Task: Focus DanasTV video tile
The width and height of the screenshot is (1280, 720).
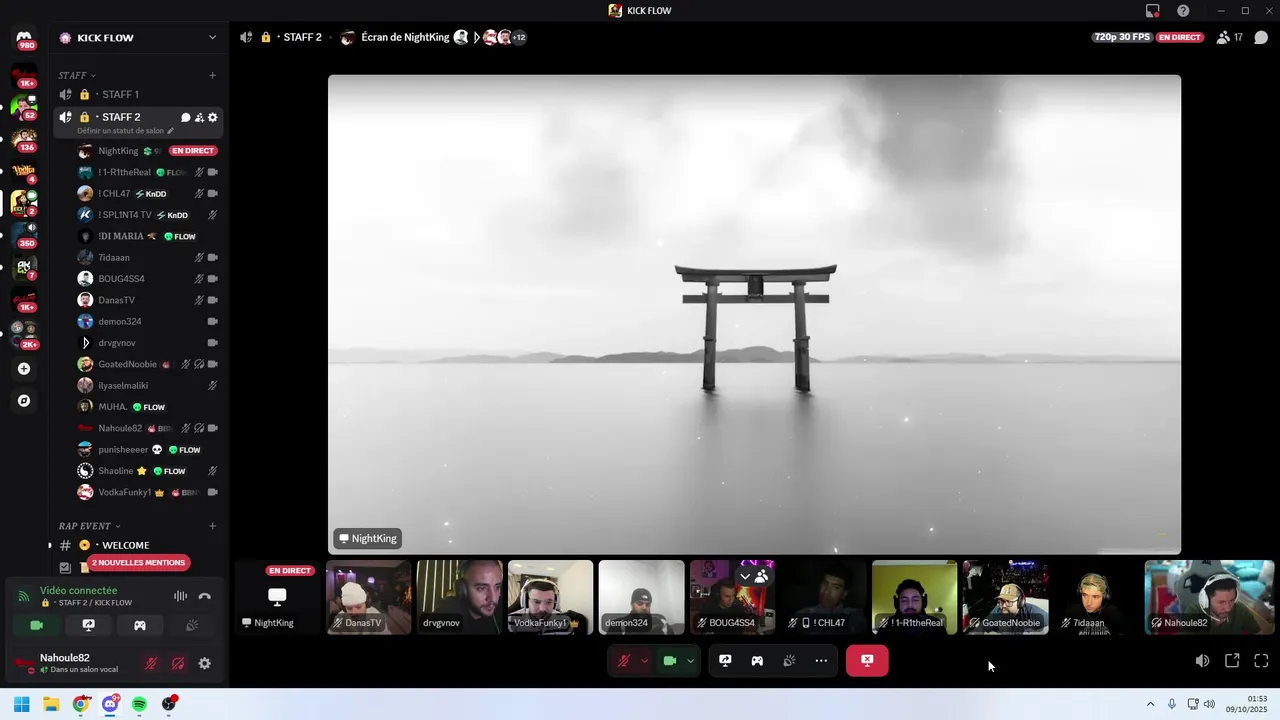Action: click(x=369, y=597)
